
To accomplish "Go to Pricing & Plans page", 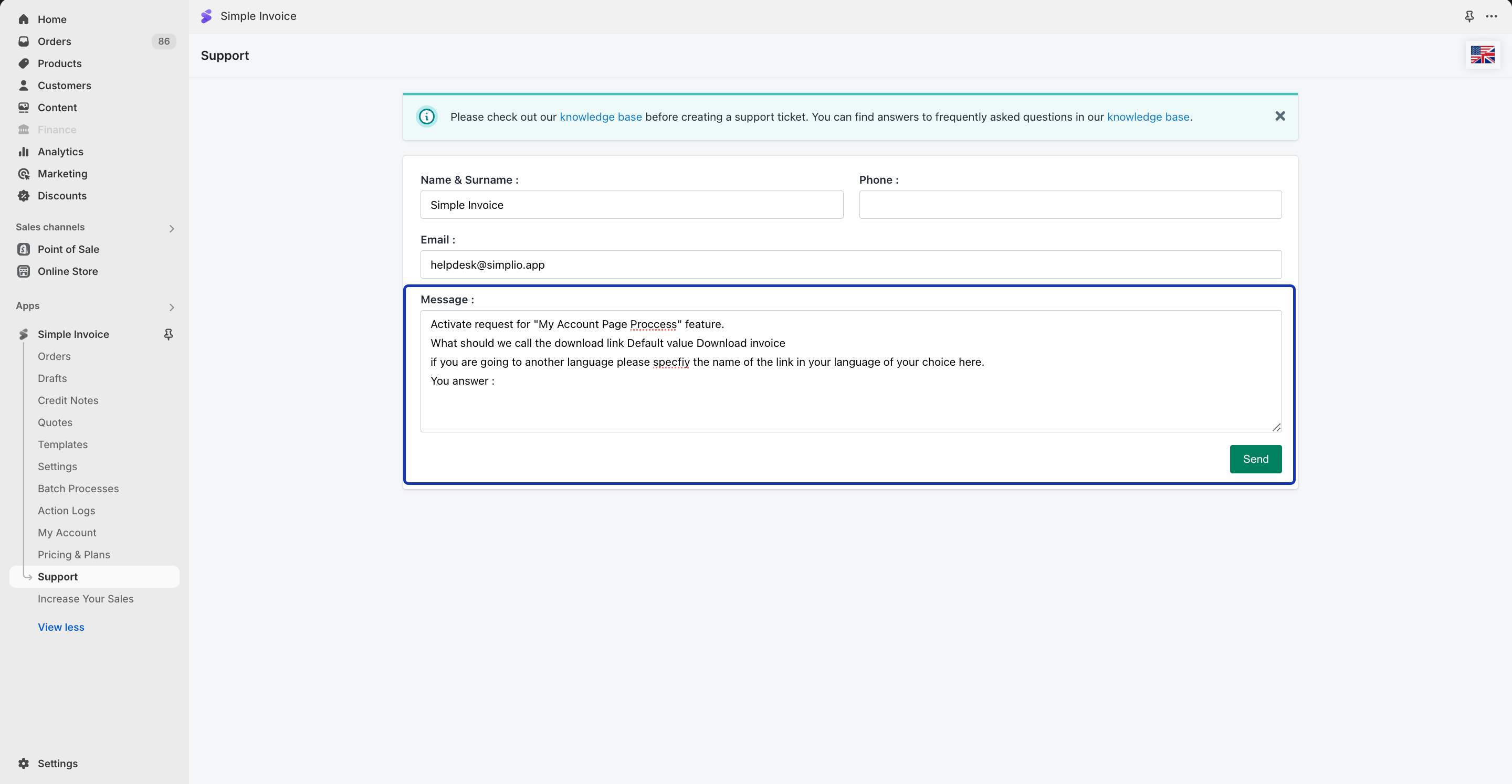I will [x=74, y=555].
